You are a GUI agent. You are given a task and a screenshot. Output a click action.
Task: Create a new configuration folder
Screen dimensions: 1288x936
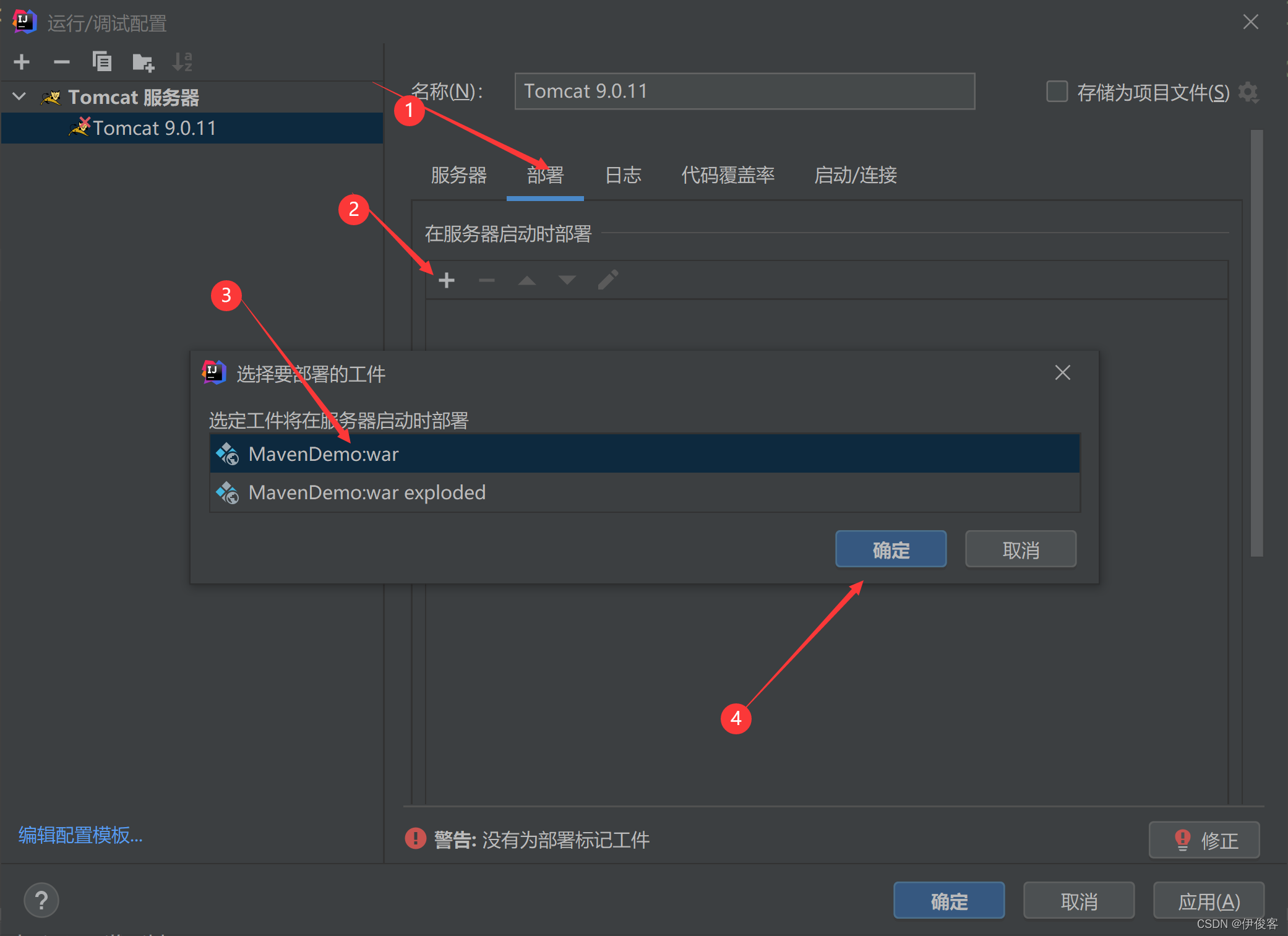pos(143,62)
